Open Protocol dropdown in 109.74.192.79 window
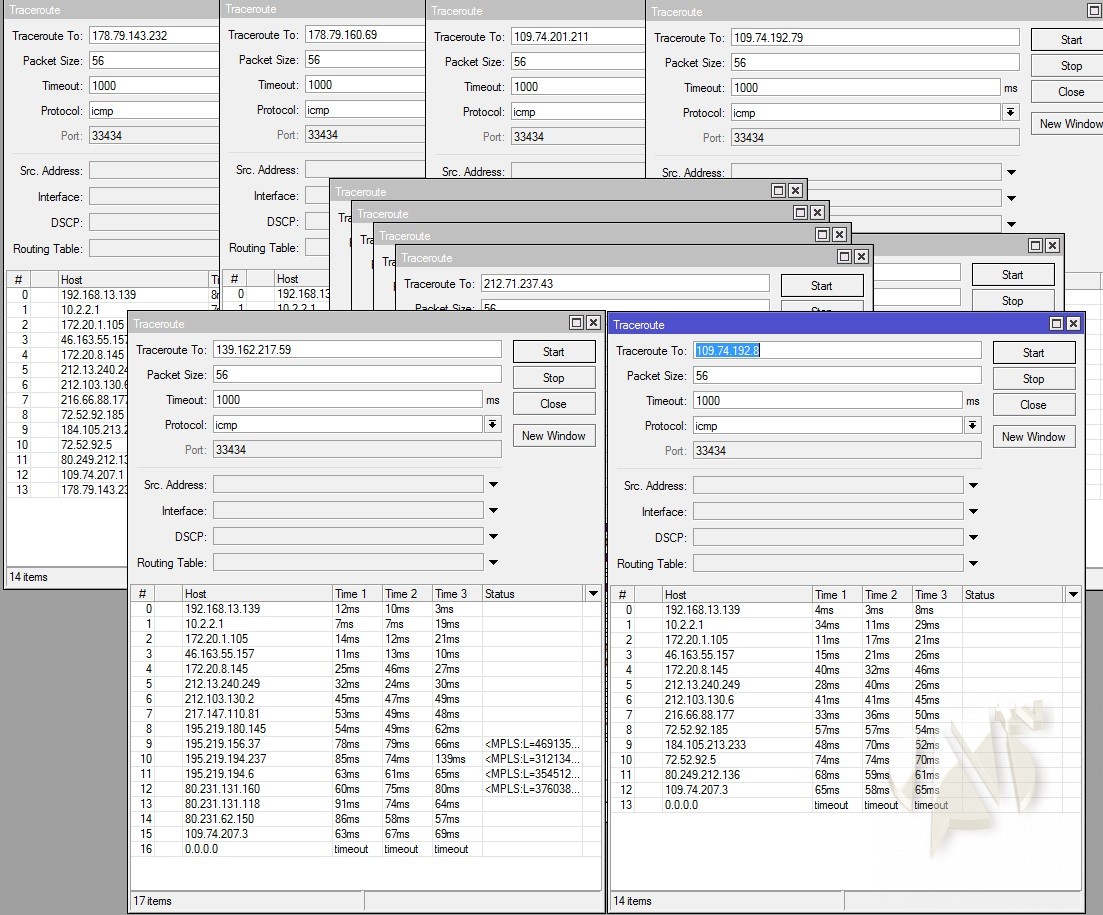 coord(1011,113)
